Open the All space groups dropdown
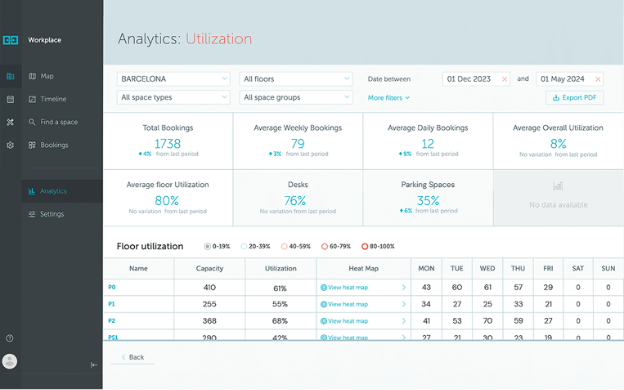The height and width of the screenshot is (390, 624). [x=296, y=98]
